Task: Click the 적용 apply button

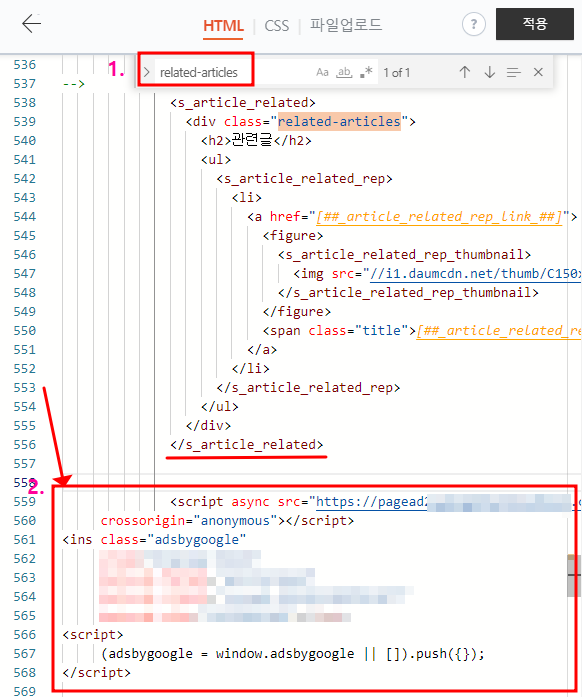Action: [x=535, y=24]
